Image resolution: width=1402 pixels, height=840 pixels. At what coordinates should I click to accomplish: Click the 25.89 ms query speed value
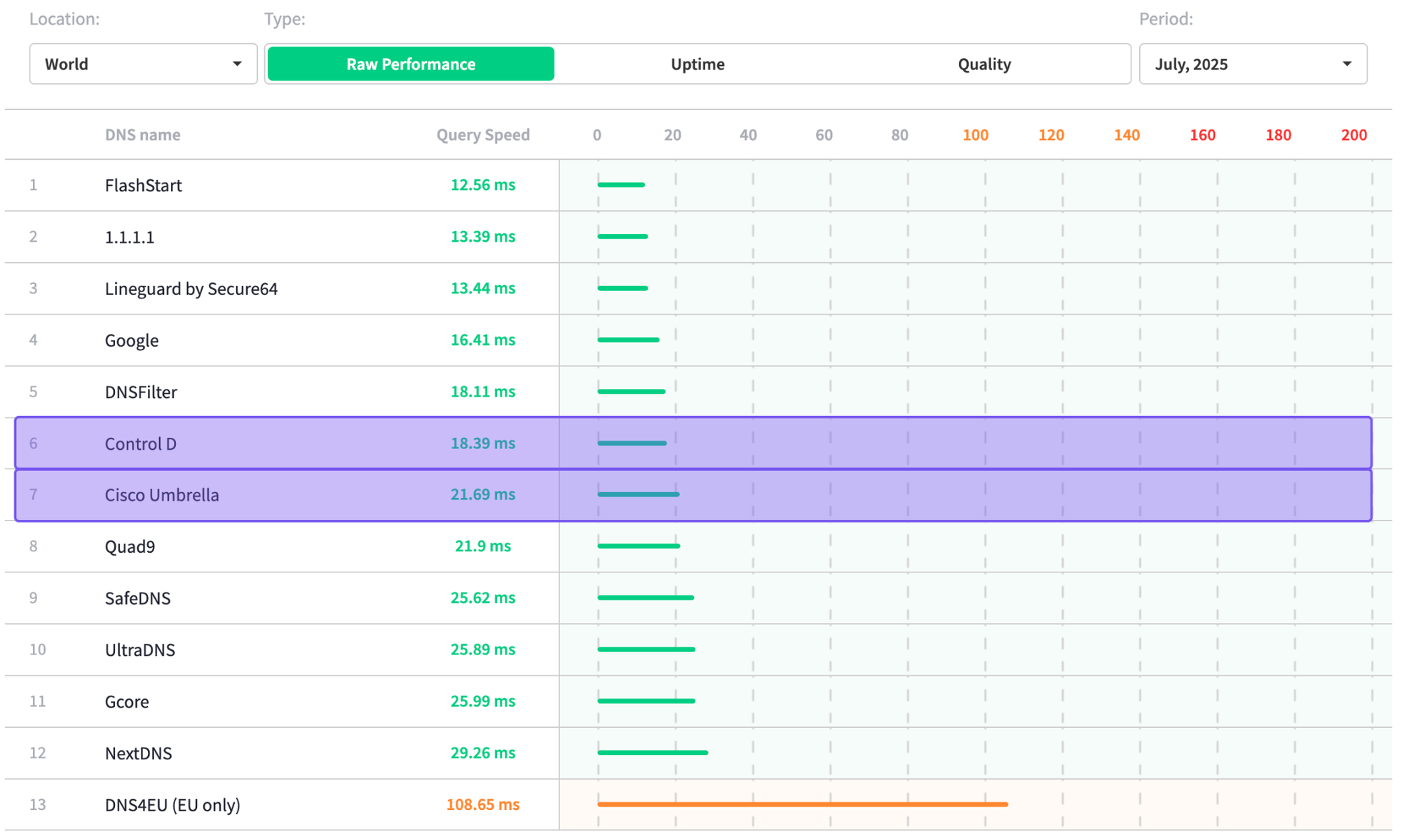point(483,649)
